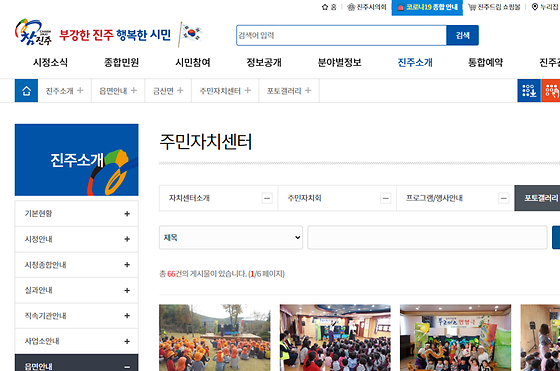Click the 홈 link in top bar
The image size is (560, 371).
coord(329,7)
